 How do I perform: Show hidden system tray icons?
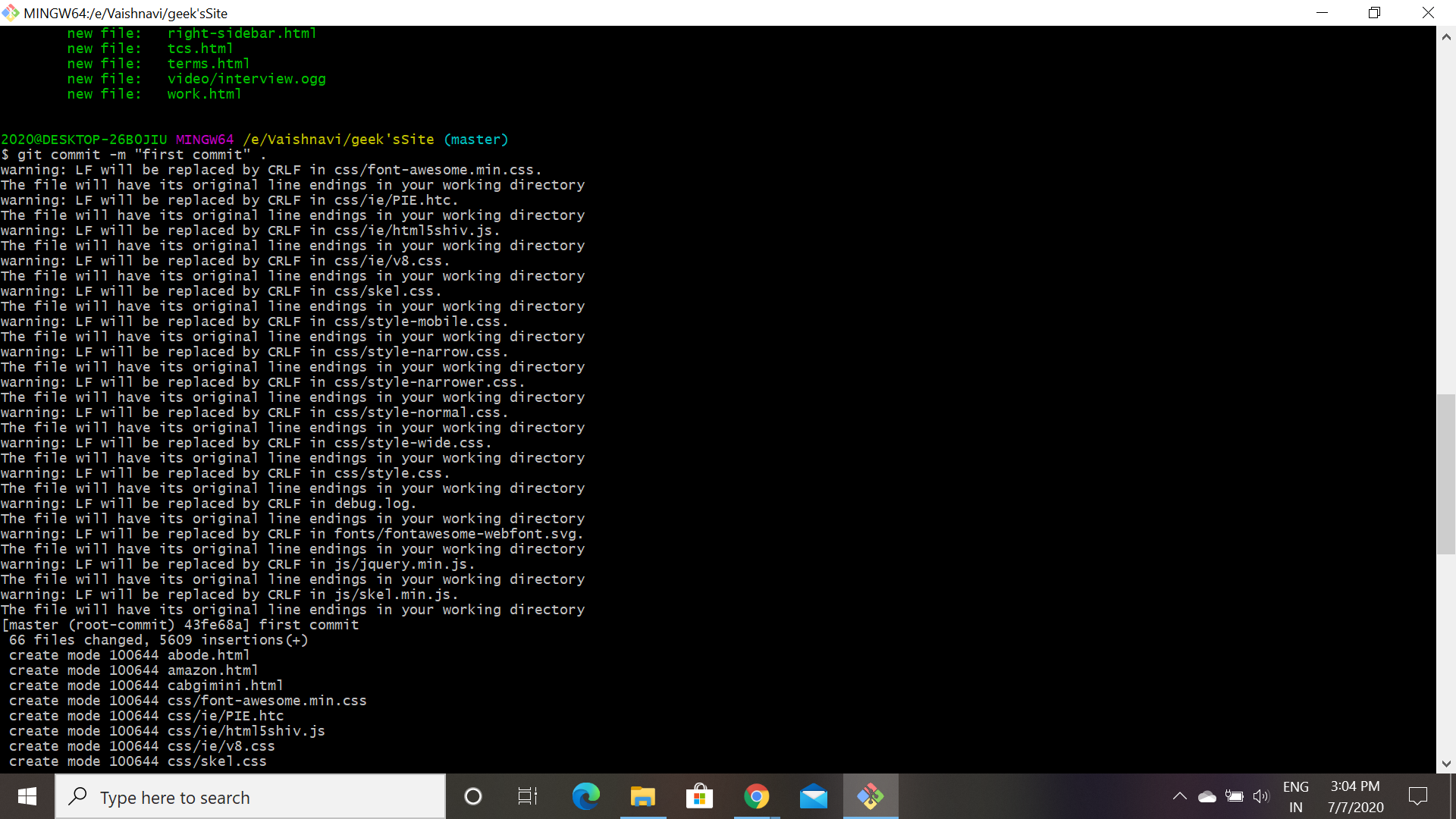pos(1179,796)
